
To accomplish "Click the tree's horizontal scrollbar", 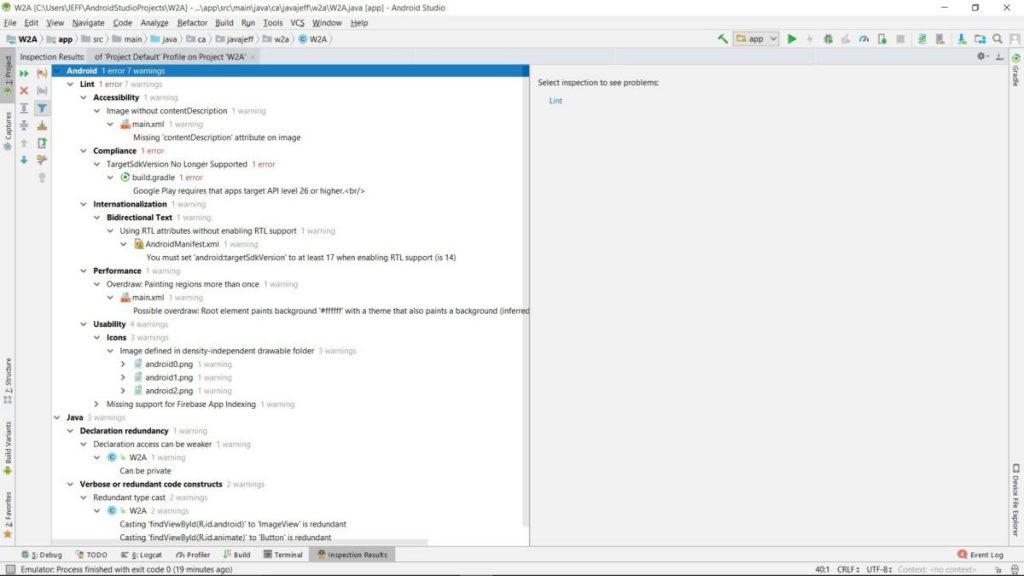I will [x=240, y=543].
